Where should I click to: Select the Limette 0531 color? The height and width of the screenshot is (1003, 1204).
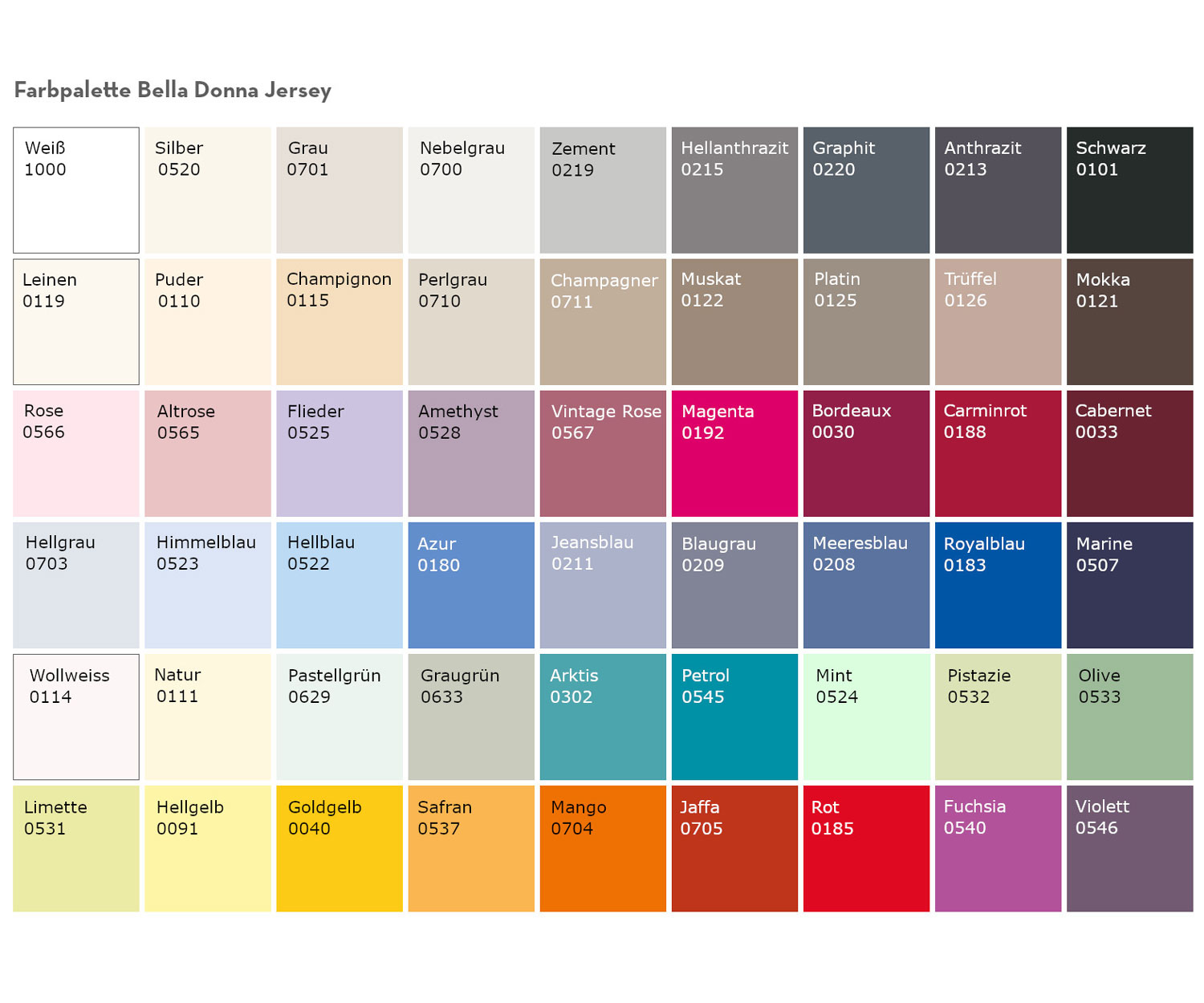click(76, 848)
